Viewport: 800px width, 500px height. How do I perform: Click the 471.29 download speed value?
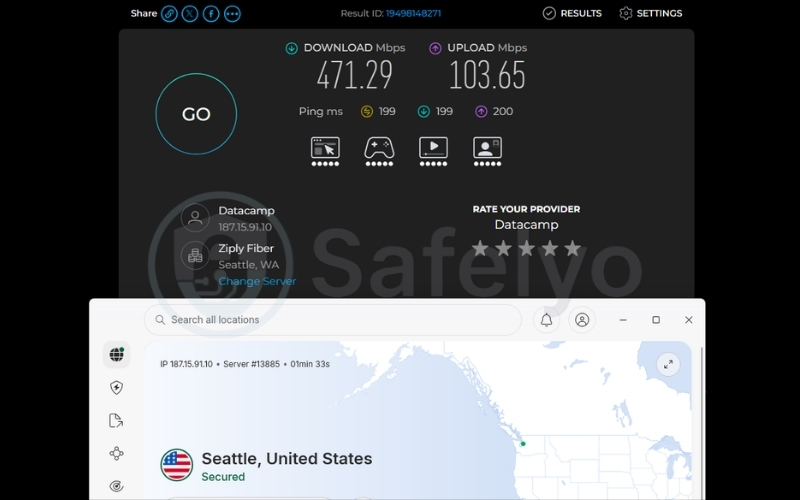coord(355,76)
